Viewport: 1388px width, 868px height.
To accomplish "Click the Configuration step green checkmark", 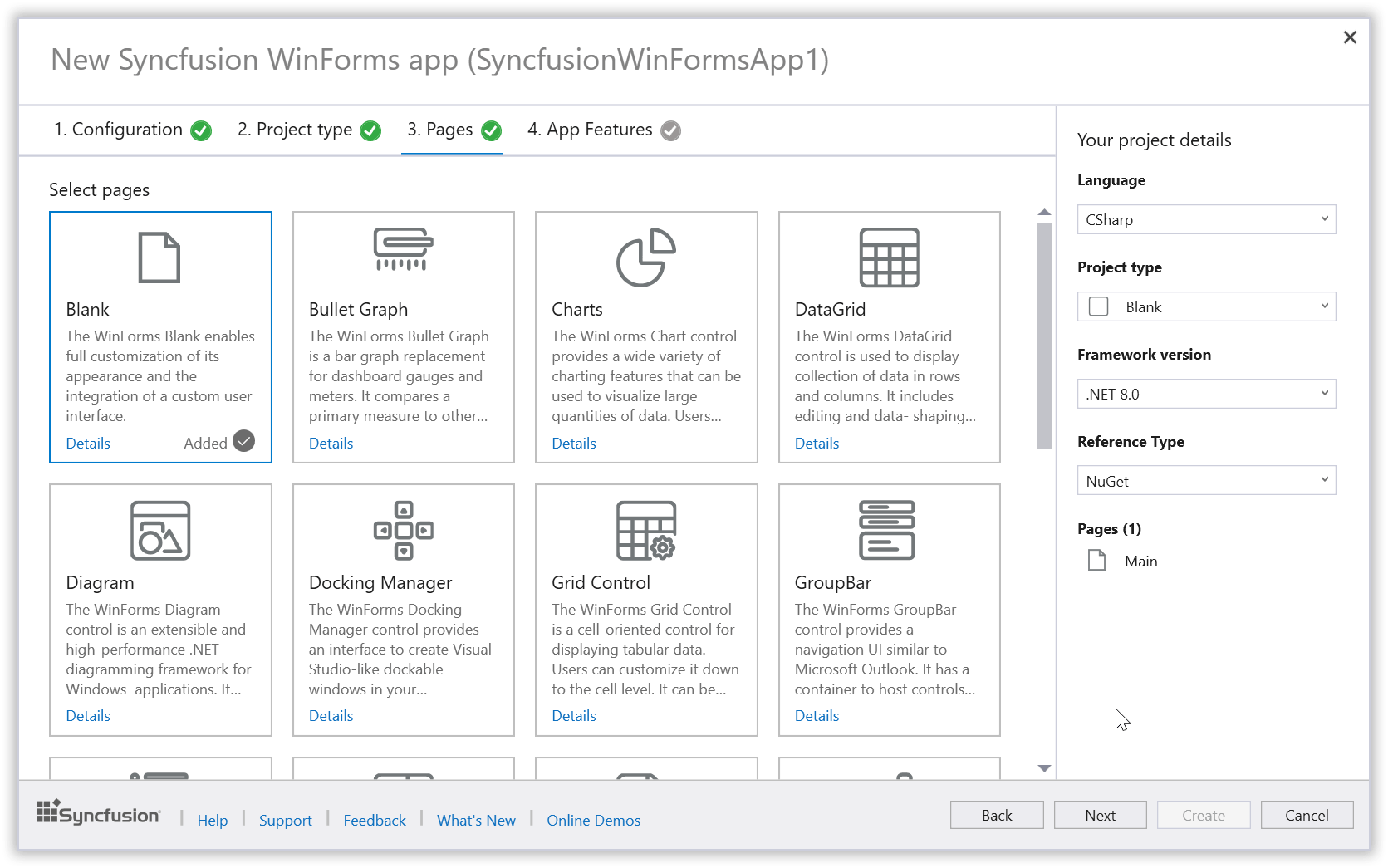I will [201, 130].
